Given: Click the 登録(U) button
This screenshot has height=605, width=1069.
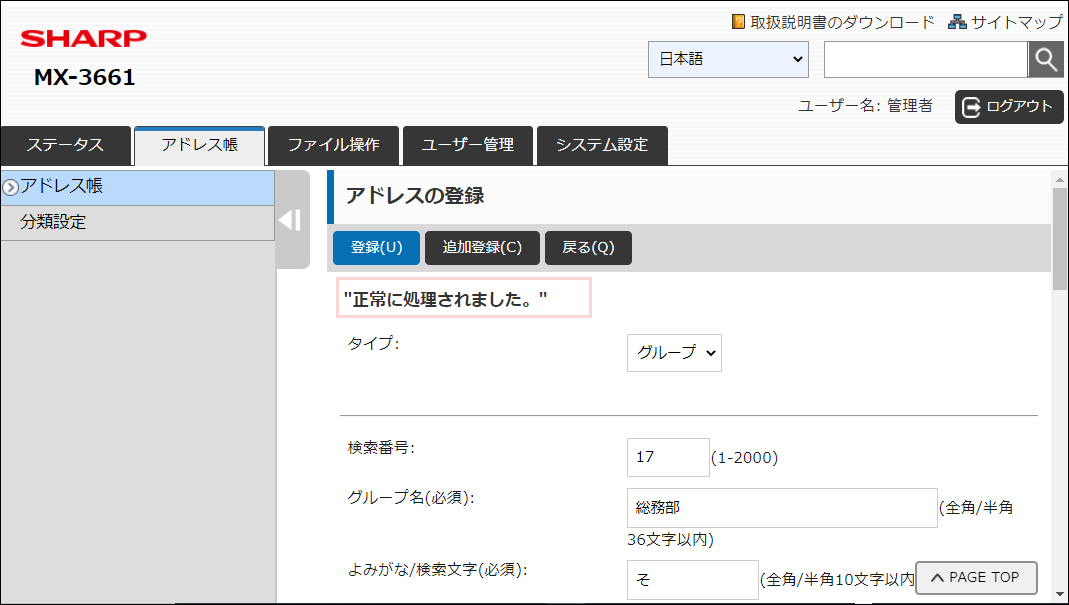Looking at the screenshot, I should [x=376, y=248].
